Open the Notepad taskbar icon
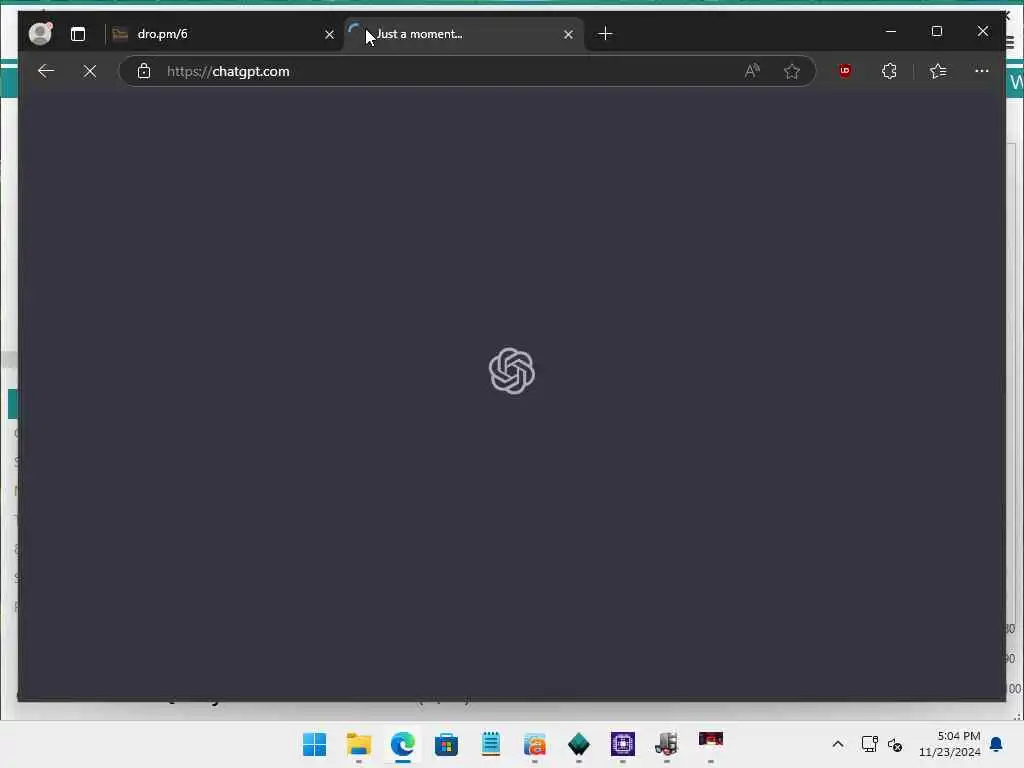The image size is (1024, 768). pos(490,744)
